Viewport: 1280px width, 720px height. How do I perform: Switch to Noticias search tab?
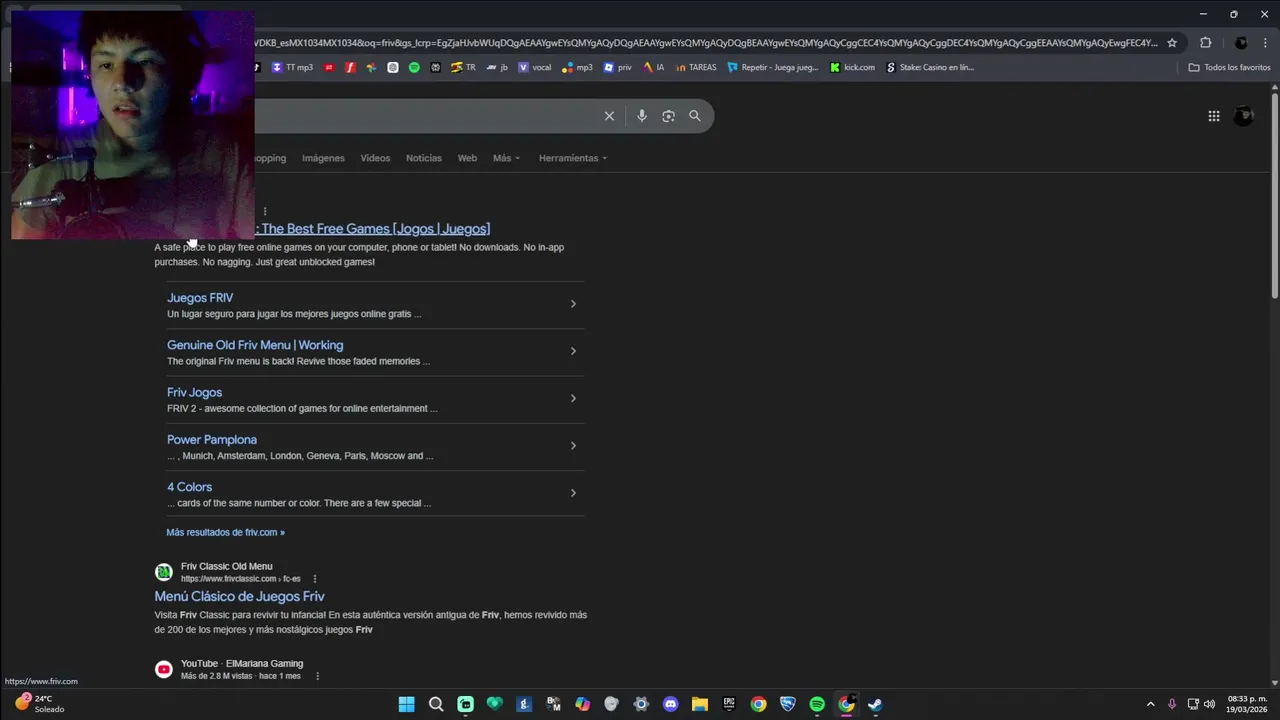(x=423, y=158)
